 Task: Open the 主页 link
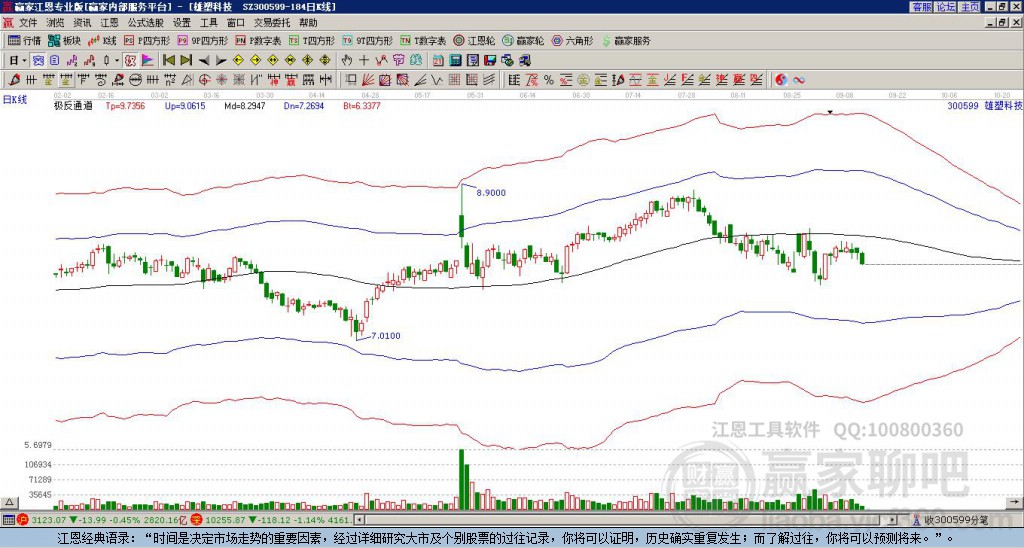coord(970,7)
